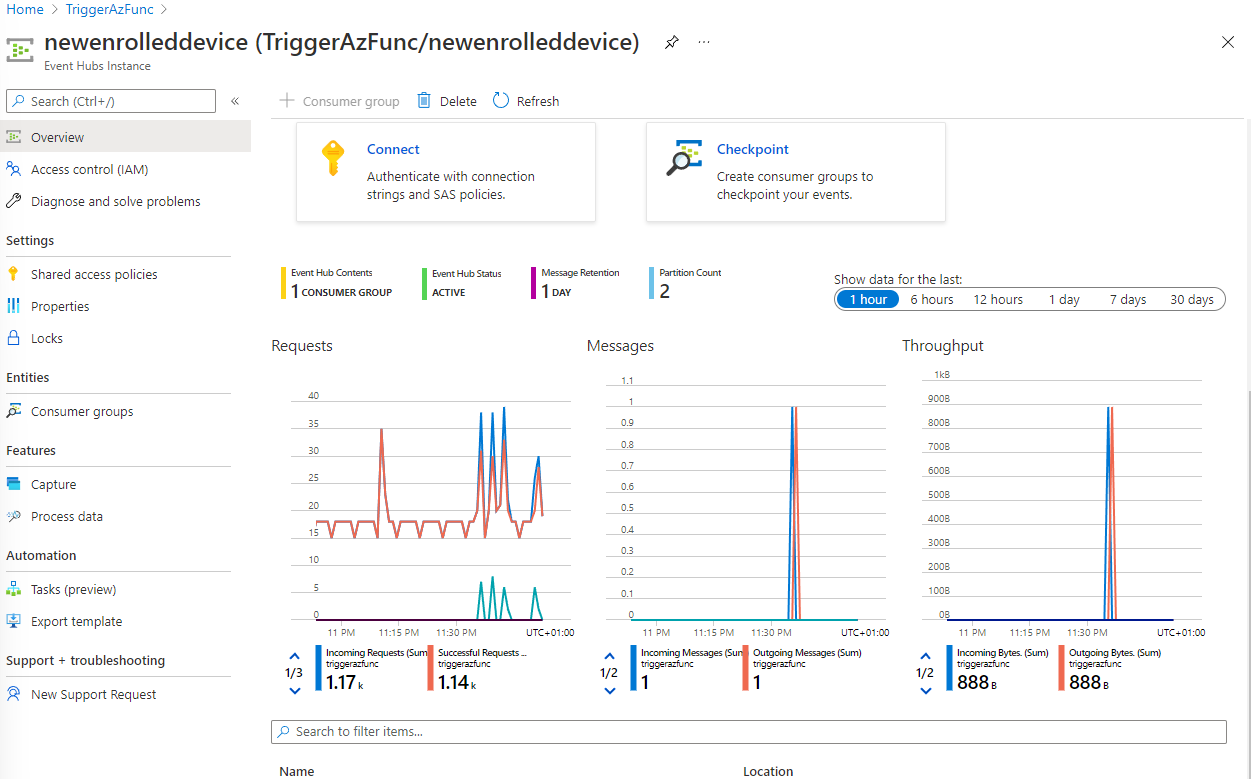Select the 30 days time range
This screenshot has width=1251, height=779.
(x=1191, y=298)
